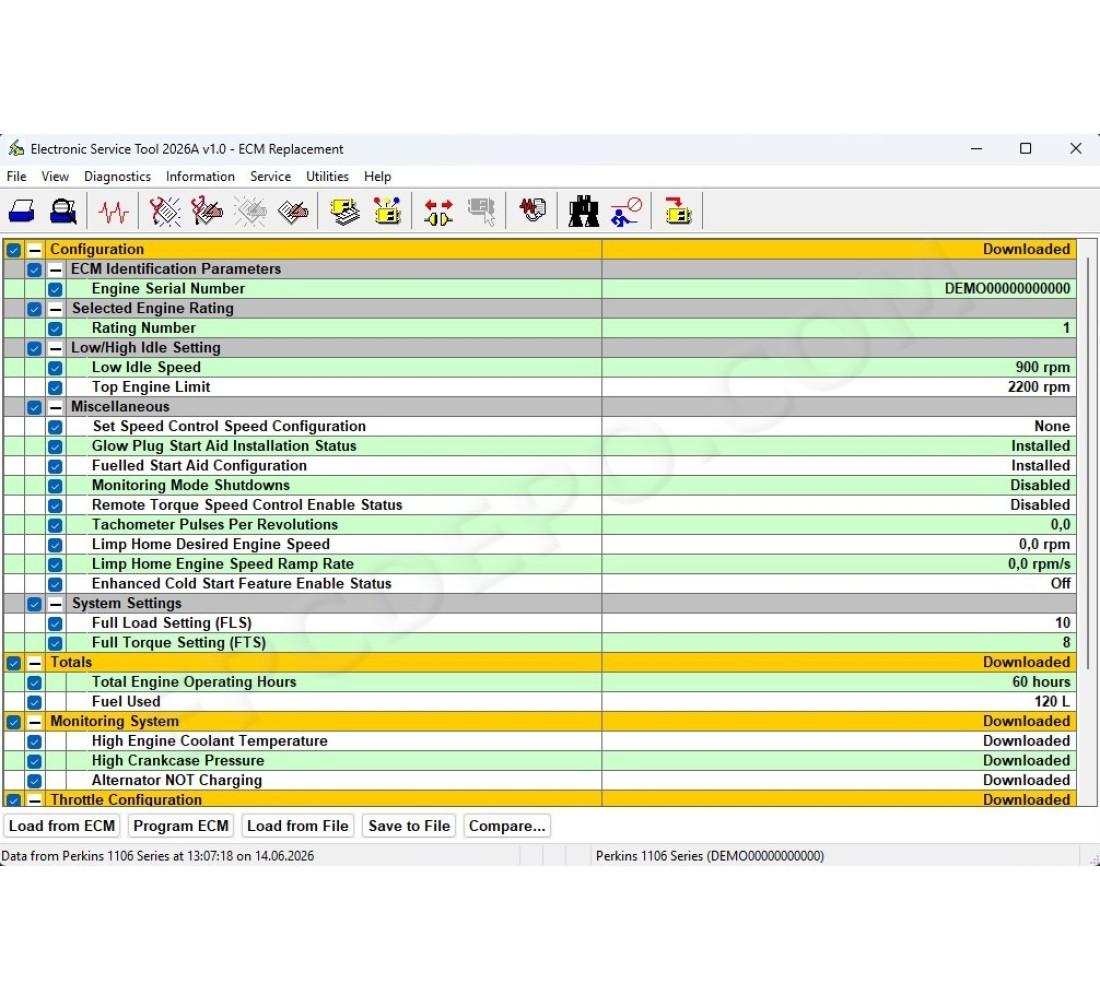Open the Configuration tool icon with pins
This screenshot has height=1000, width=1100.
(387, 211)
